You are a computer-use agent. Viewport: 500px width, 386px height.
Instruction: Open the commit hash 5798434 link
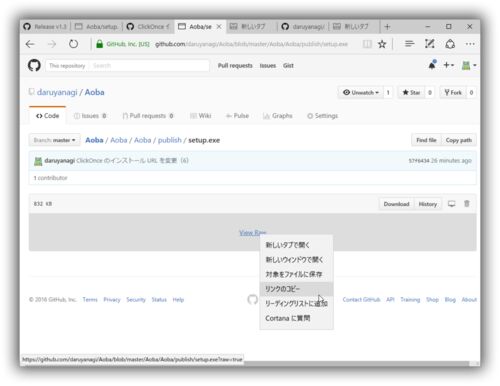tap(419, 161)
